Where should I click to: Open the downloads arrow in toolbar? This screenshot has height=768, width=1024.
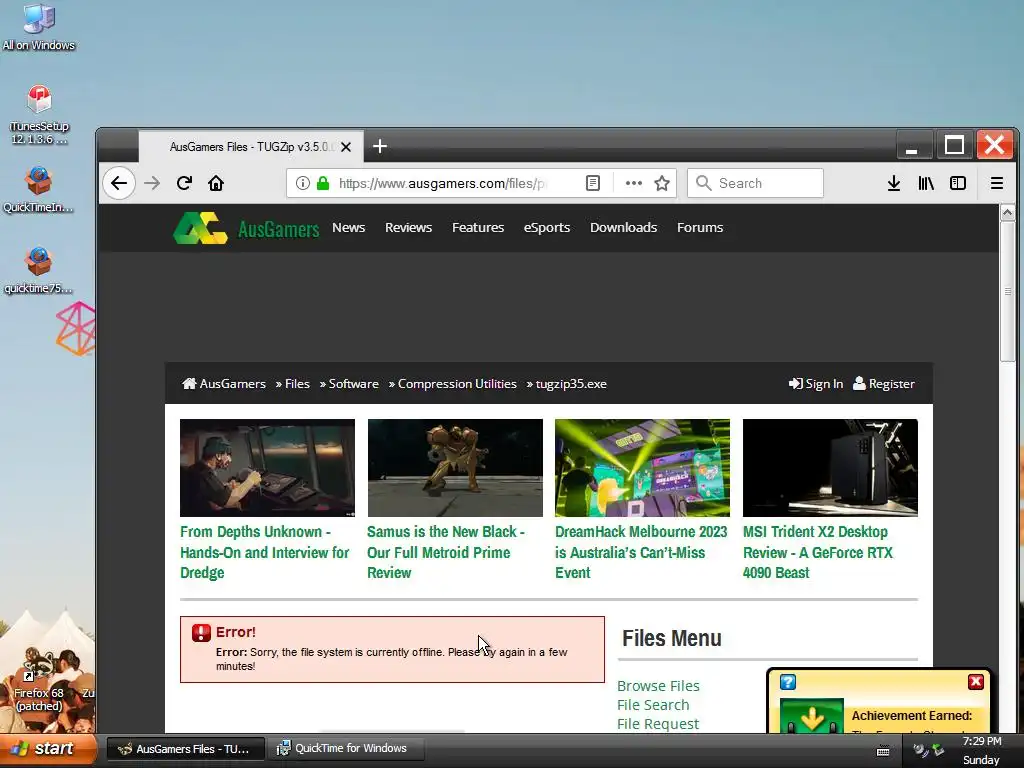[894, 184]
